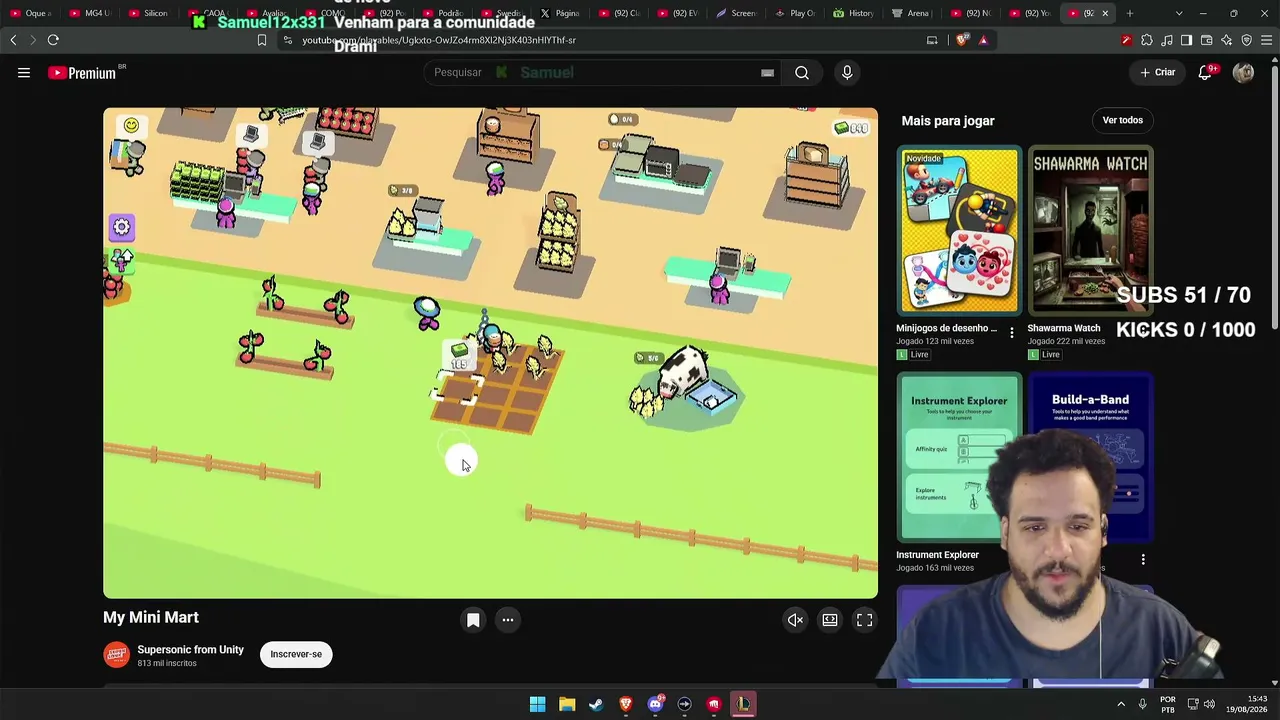Viewport: 1280px width, 720px height.
Task: Open File Explorer from the taskbar
Action: point(567,704)
